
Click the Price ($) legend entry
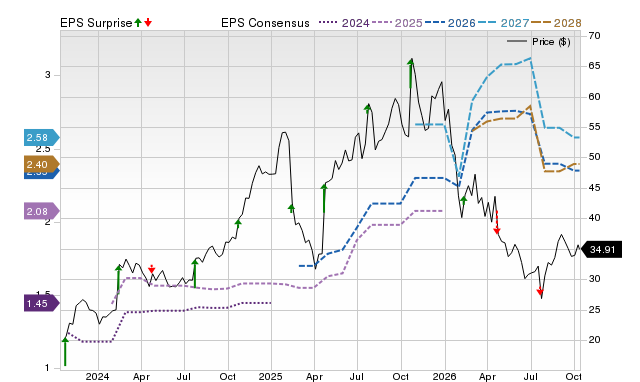point(538,42)
